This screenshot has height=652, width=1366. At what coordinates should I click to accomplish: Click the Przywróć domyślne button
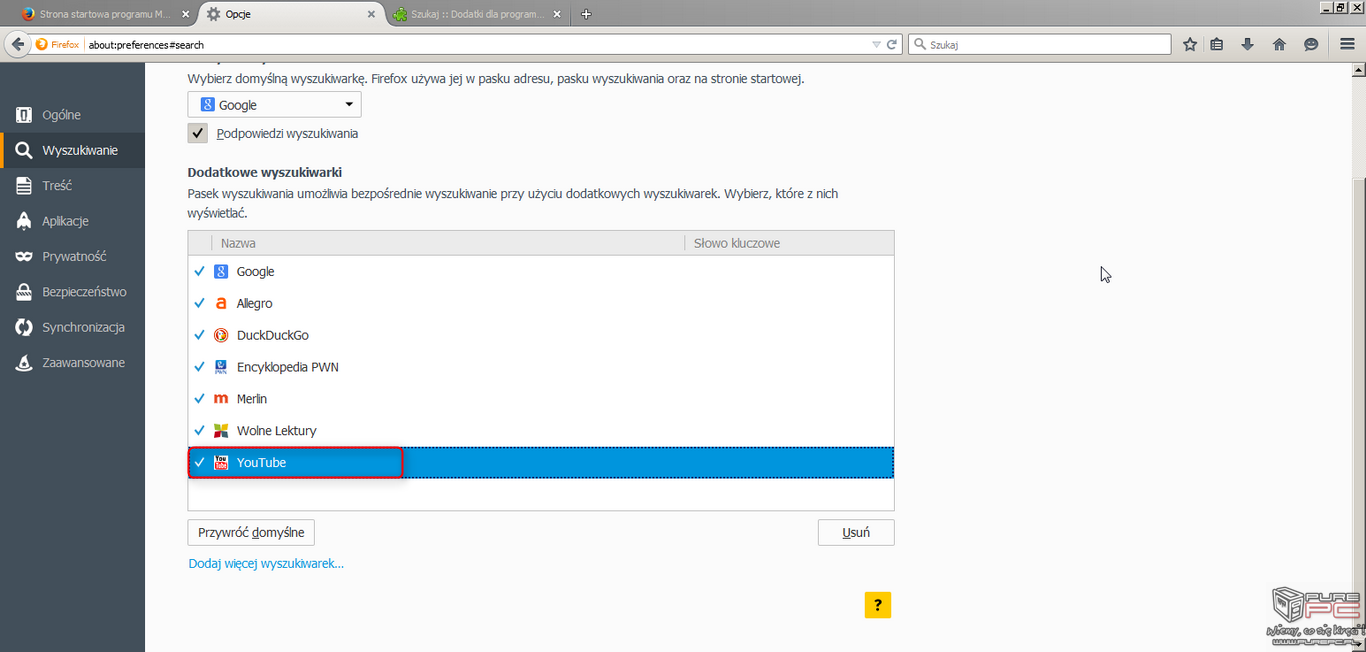(251, 533)
